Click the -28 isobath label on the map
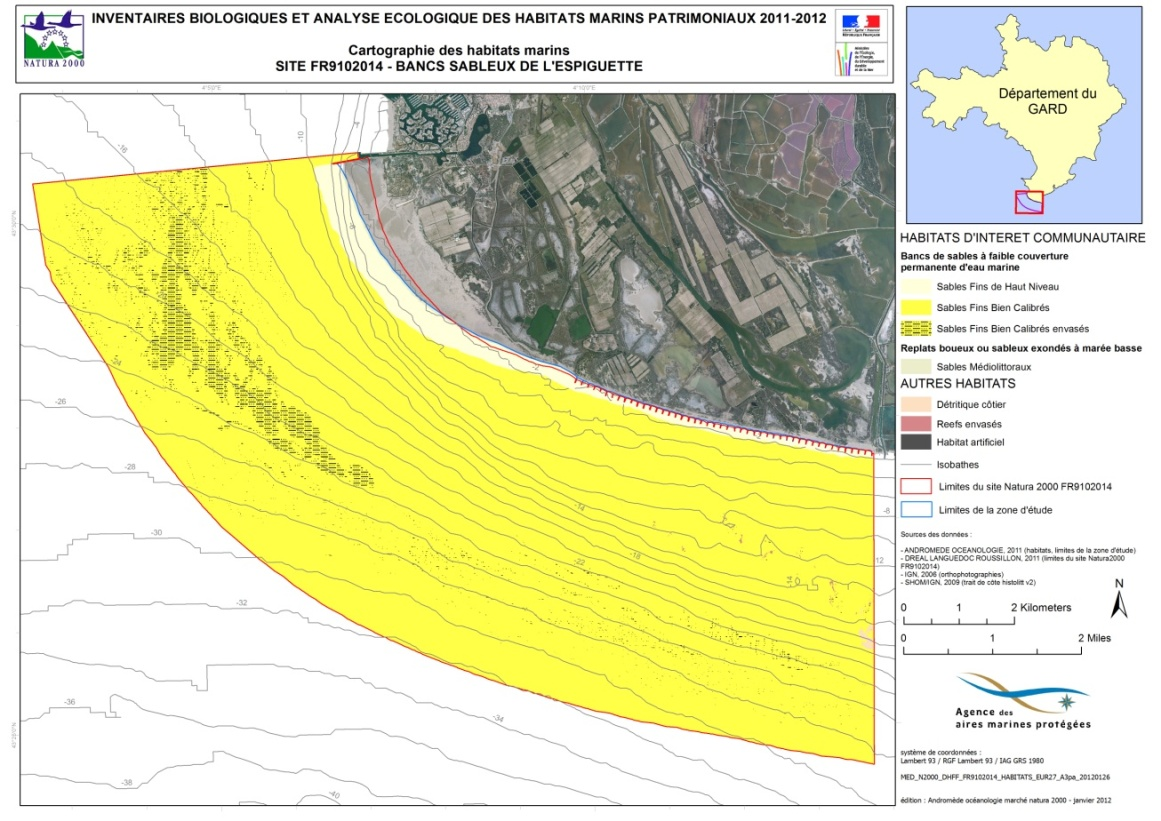Viewport: 1161px width, 821px height. pos(130,466)
